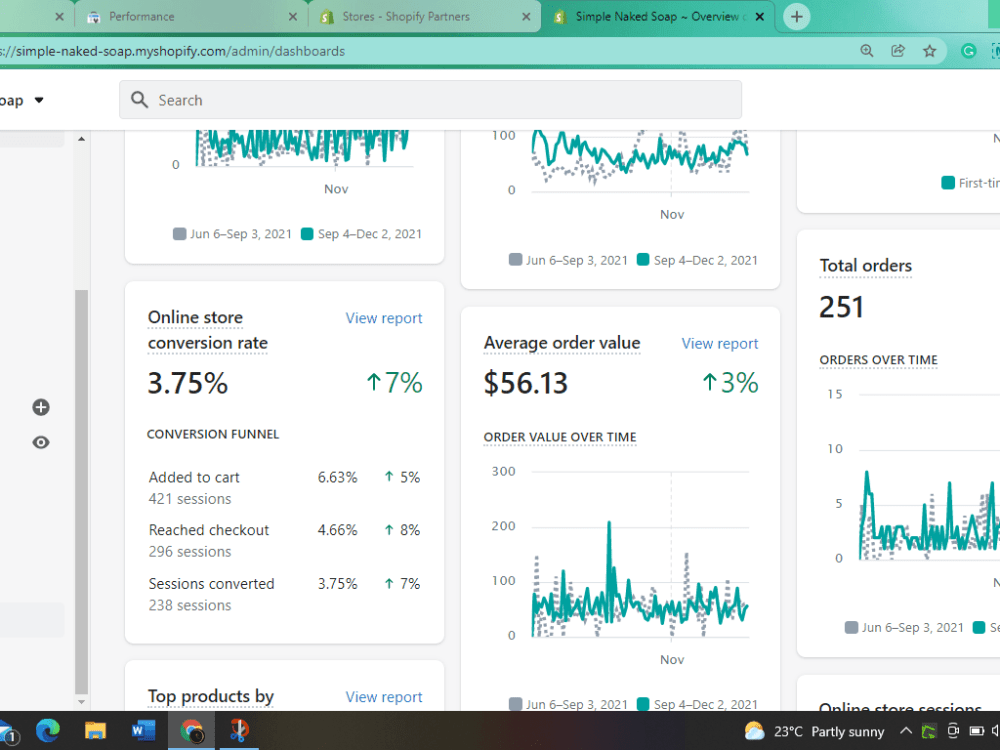Click NVIDIA icon in system tray

pos(929,732)
